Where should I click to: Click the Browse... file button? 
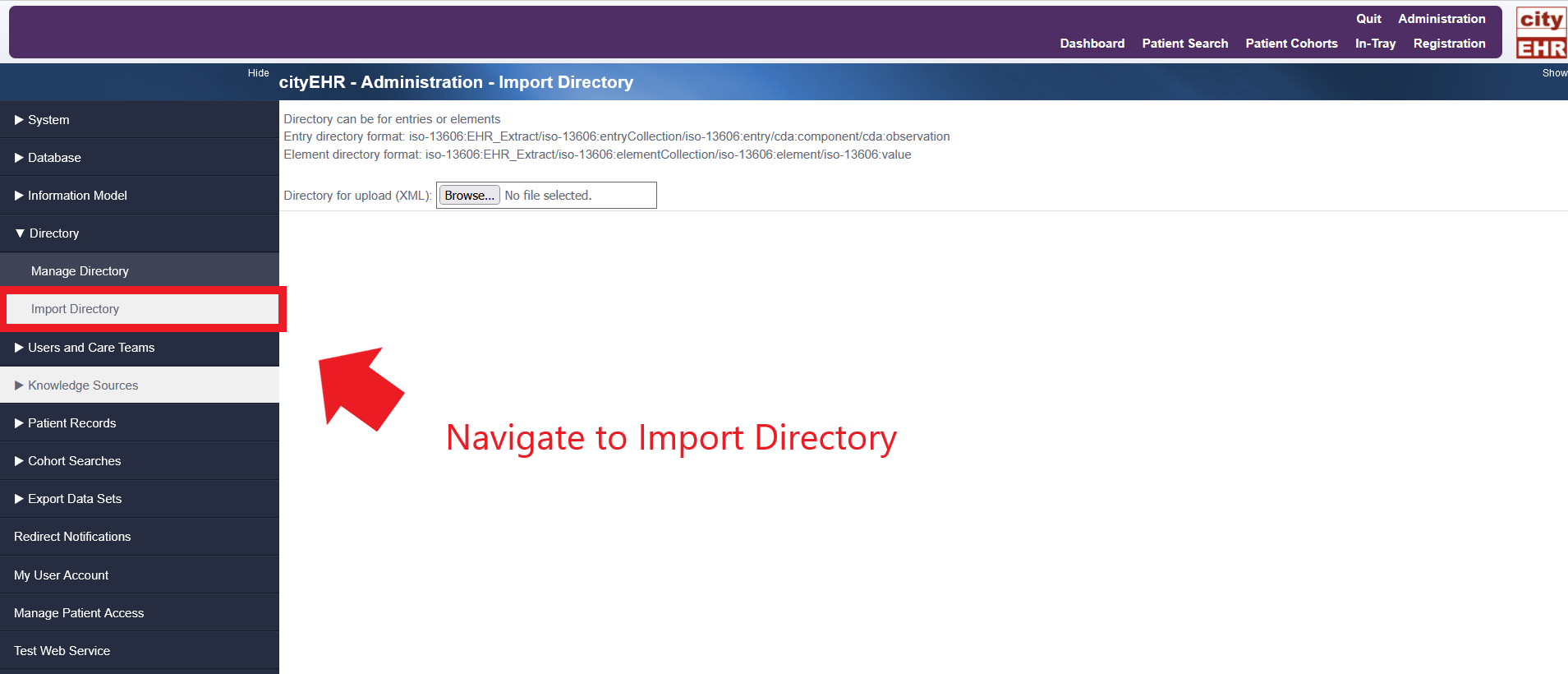pyautogui.click(x=470, y=196)
